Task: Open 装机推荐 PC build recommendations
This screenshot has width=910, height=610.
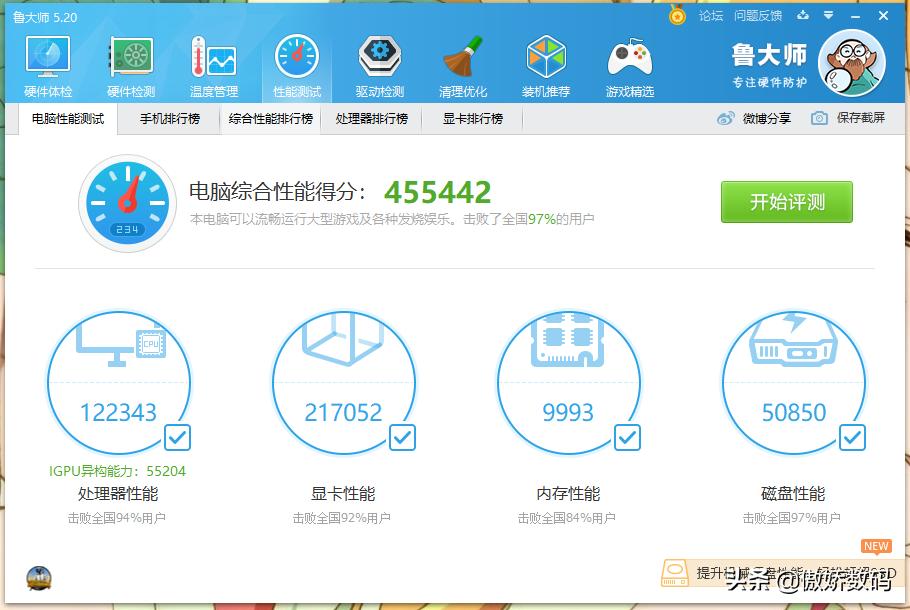Action: point(546,62)
